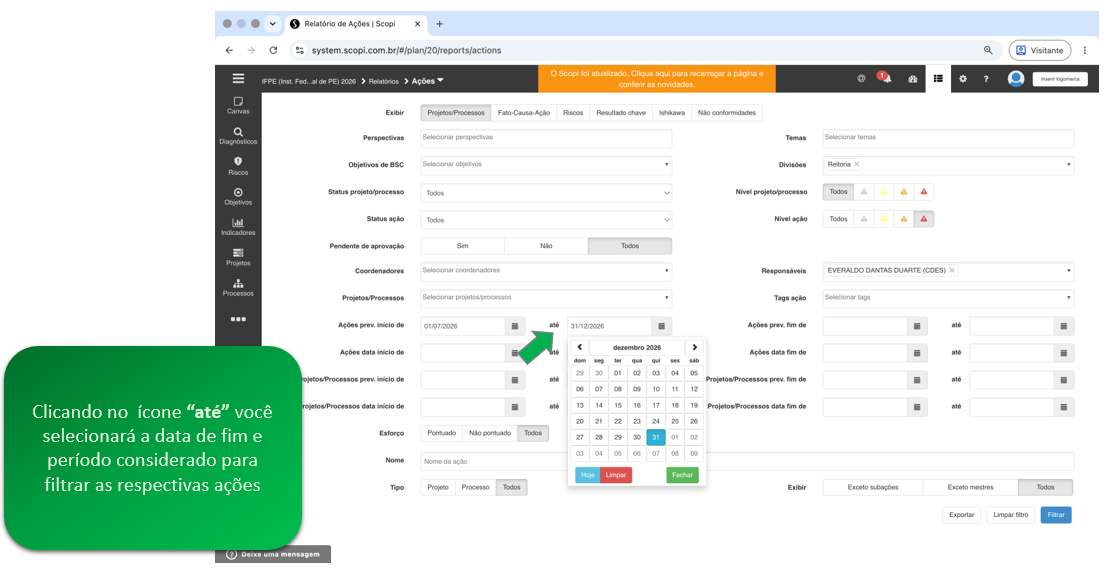Click Fechar in the date picker
Screen dimensions: 1117x574
point(682,475)
